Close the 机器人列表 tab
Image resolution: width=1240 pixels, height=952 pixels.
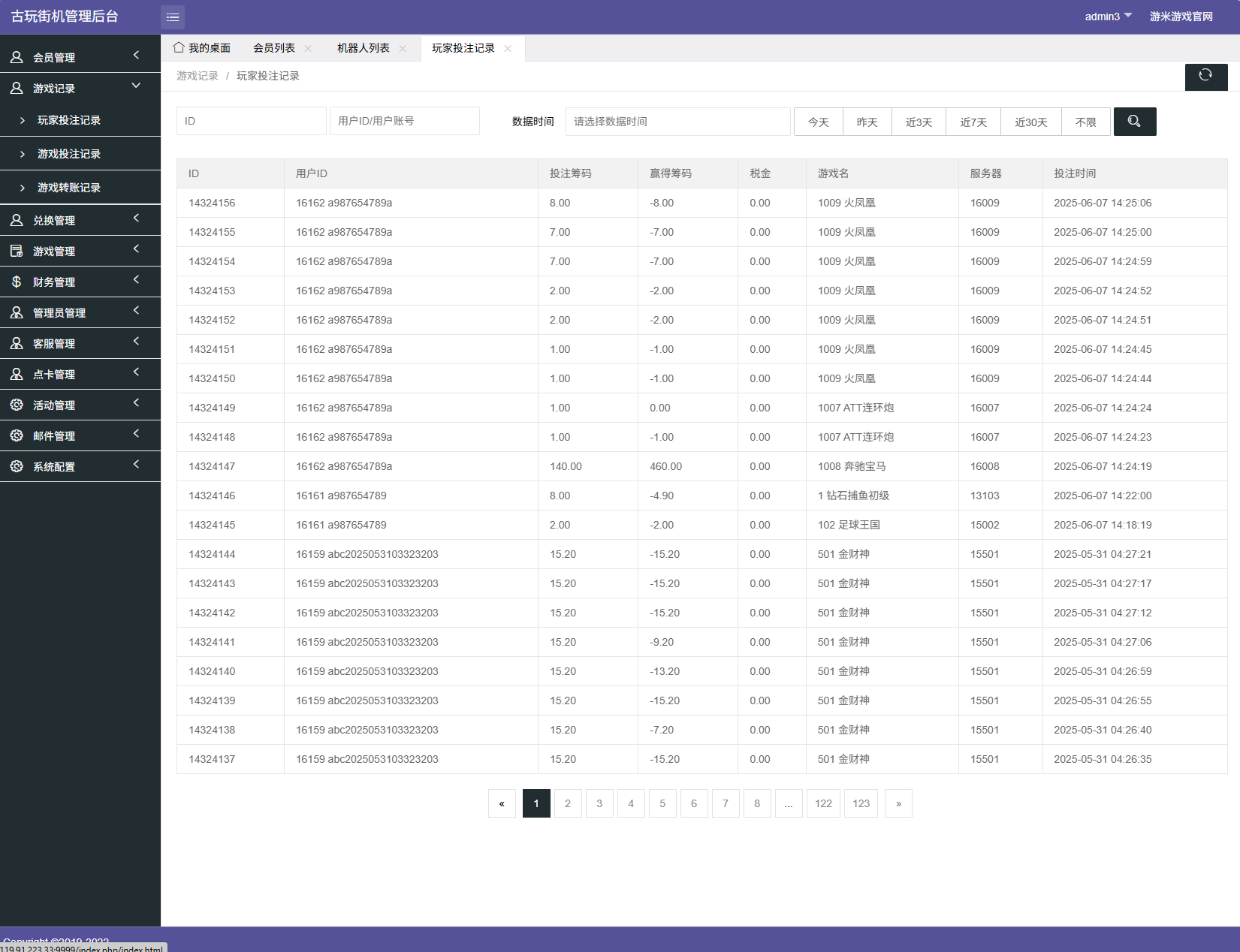403,48
